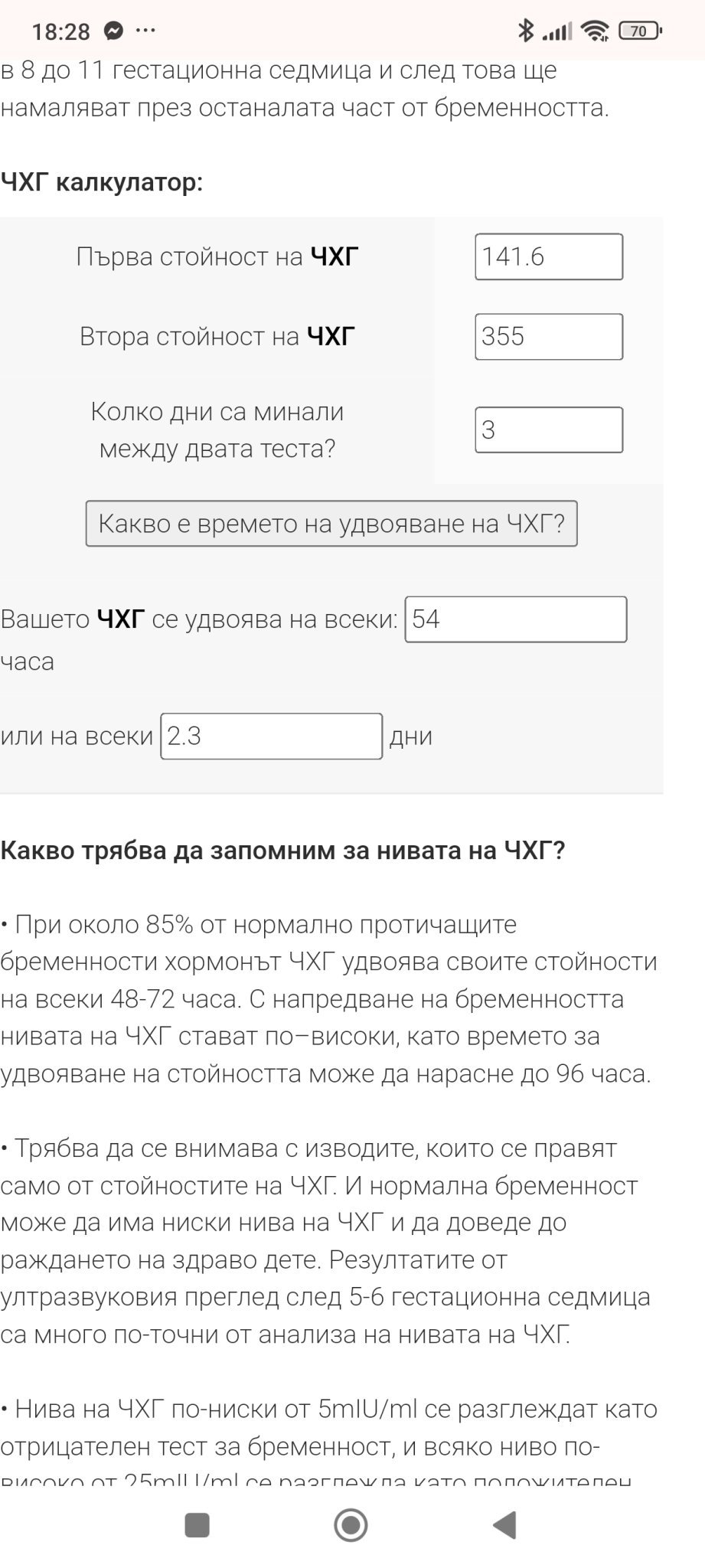Select the second ЧХГ value field showing 355
This screenshot has height=1568, width=705.
tap(548, 337)
